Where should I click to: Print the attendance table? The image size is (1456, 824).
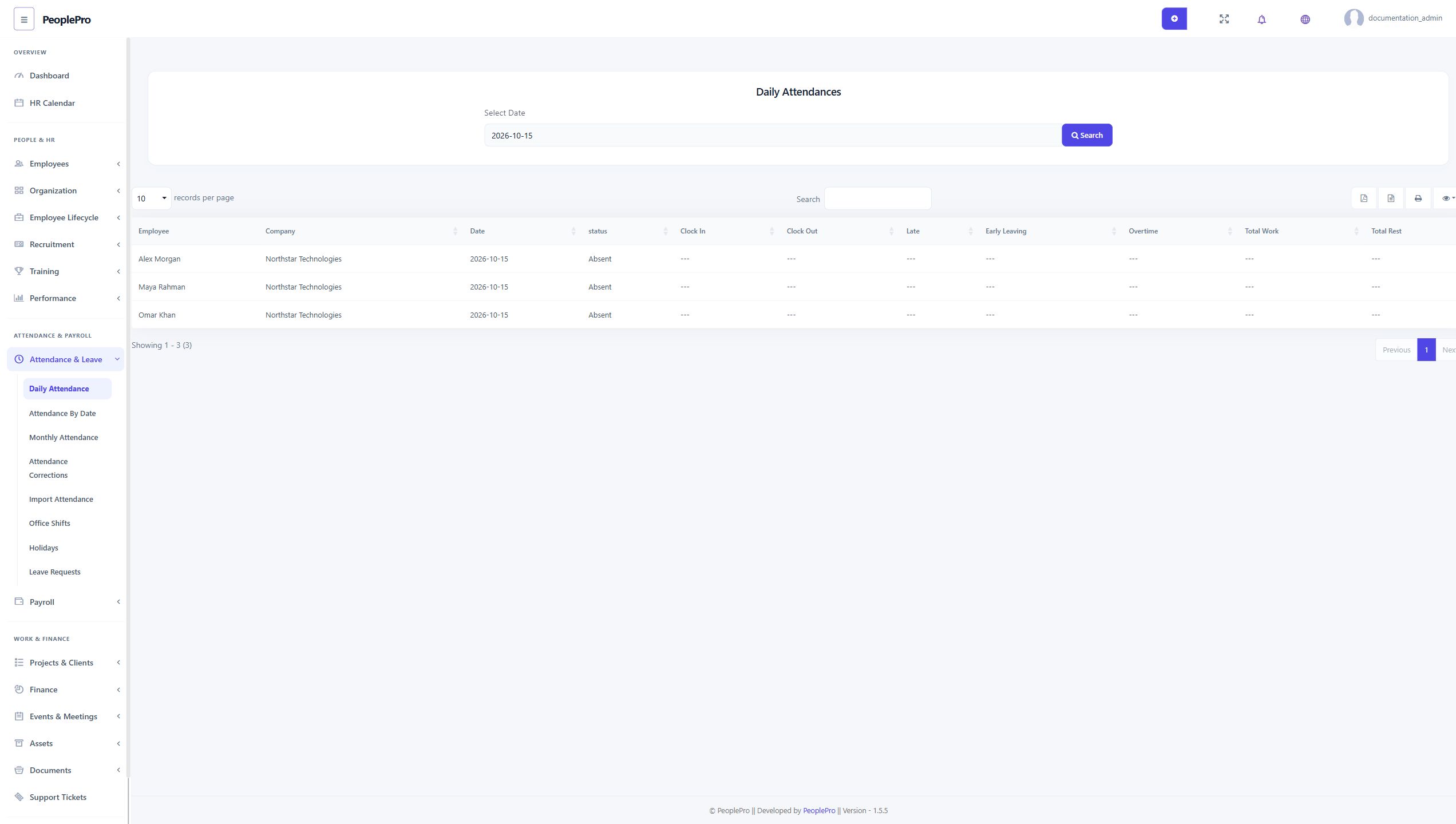tap(1418, 198)
